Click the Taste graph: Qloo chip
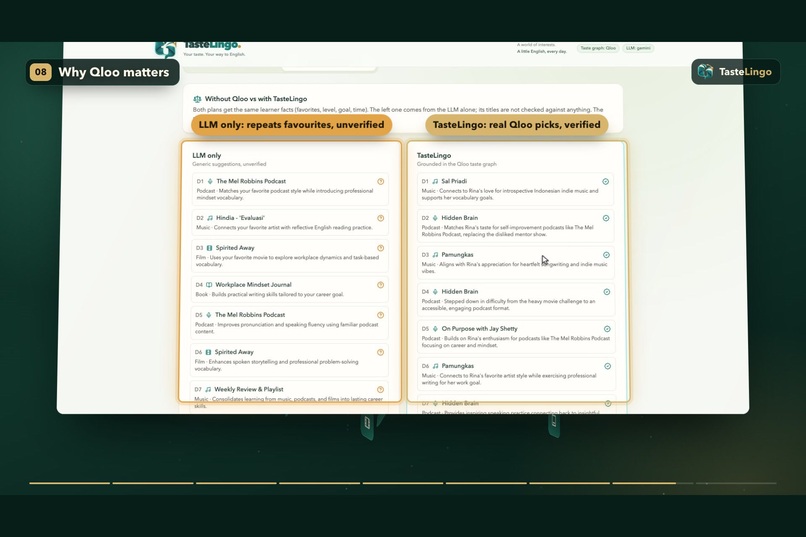The height and width of the screenshot is (537, 806). coord(598,48)
